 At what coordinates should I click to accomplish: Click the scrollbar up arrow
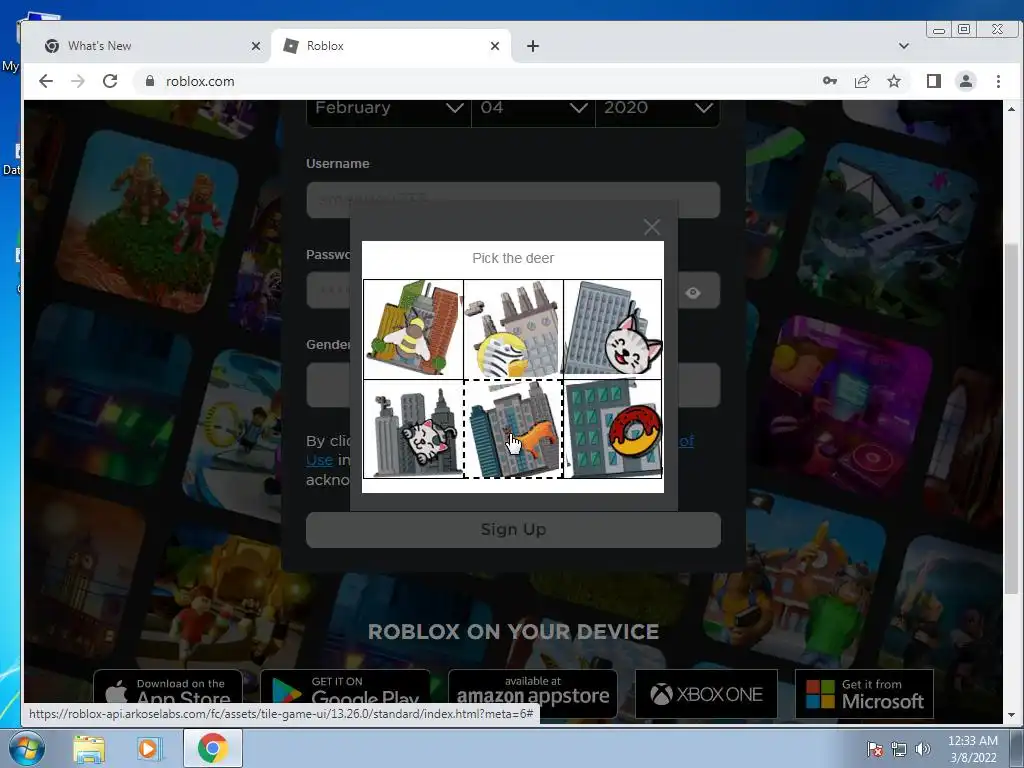(x=1012, y=108)
